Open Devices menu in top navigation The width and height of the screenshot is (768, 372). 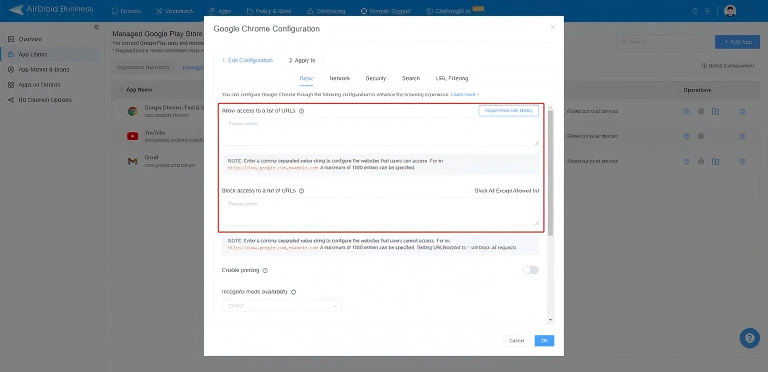[x=127, y=11]
